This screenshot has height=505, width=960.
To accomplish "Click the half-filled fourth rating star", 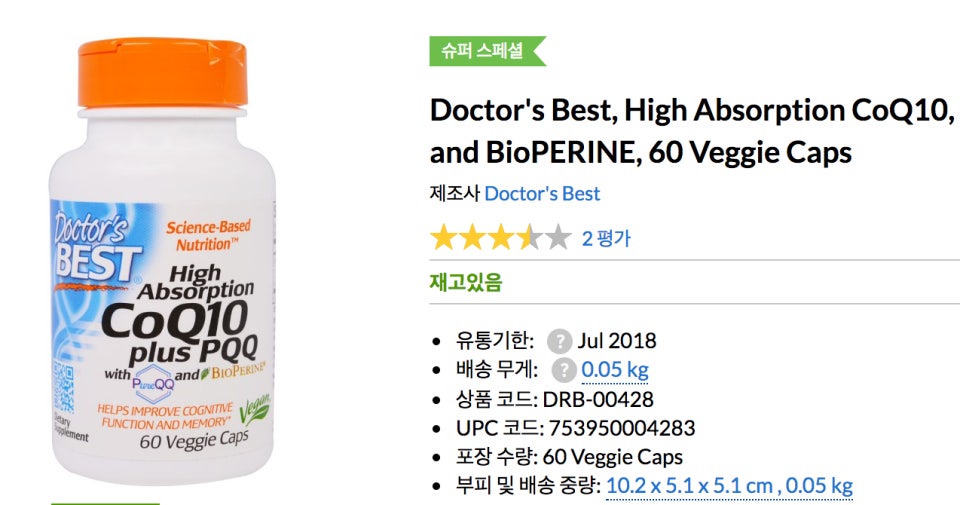I will 530,238.
